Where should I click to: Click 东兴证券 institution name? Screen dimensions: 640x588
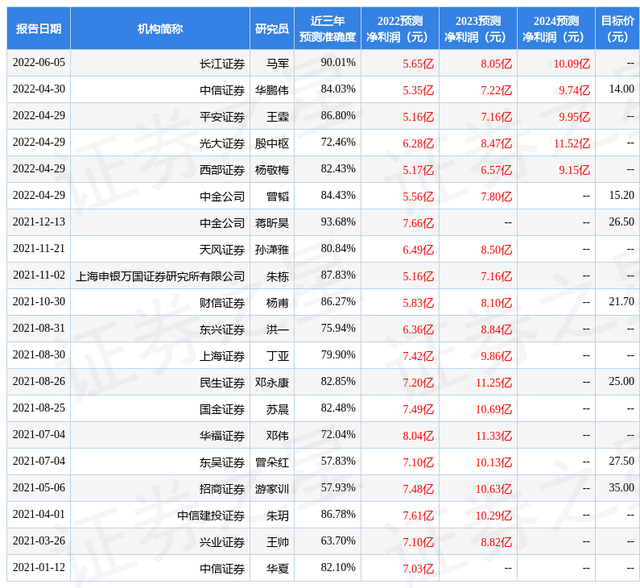point(222,330)
